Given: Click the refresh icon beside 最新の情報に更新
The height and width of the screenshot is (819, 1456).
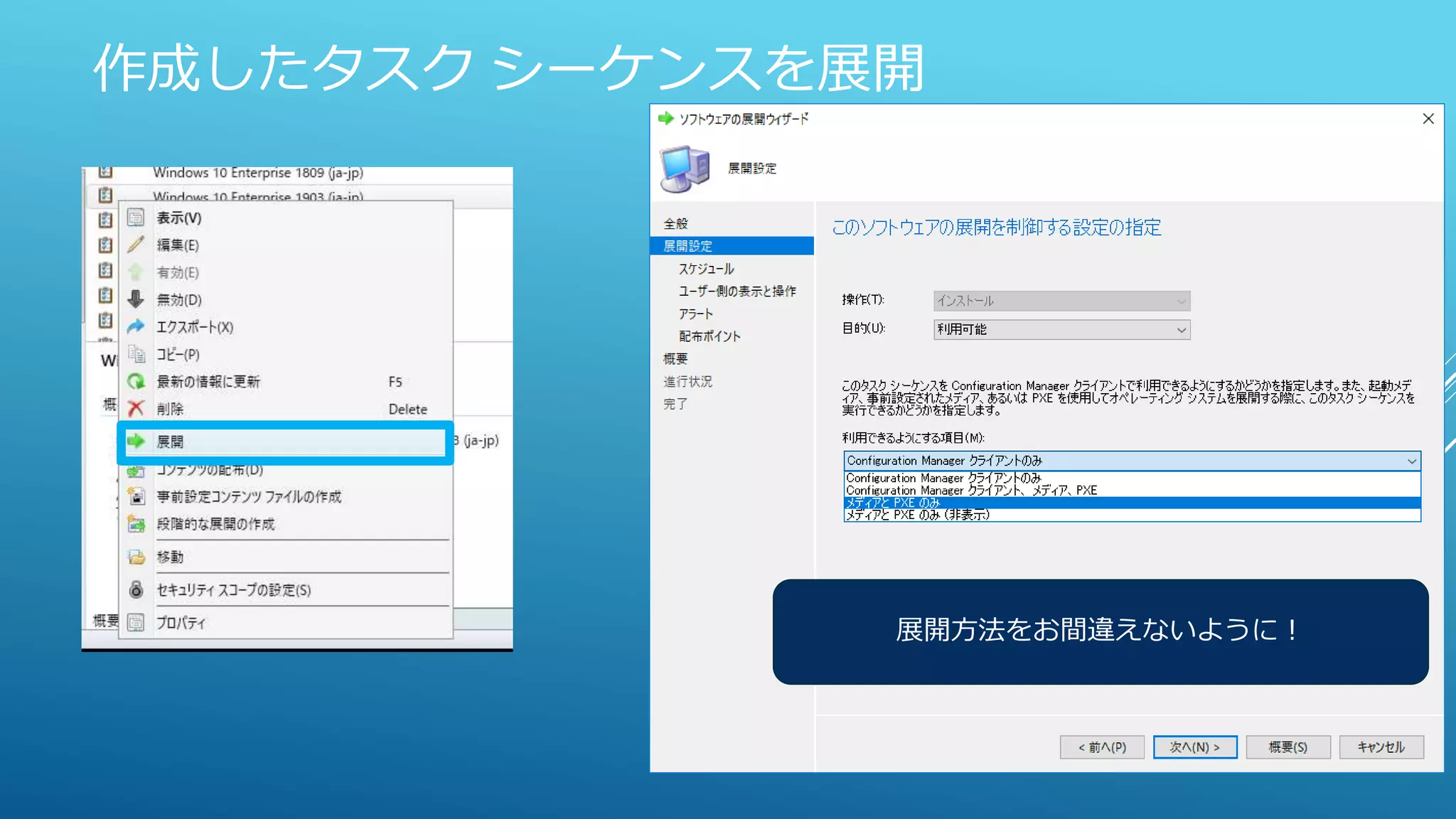Looking at the screenshot, I should coord(136,381).
